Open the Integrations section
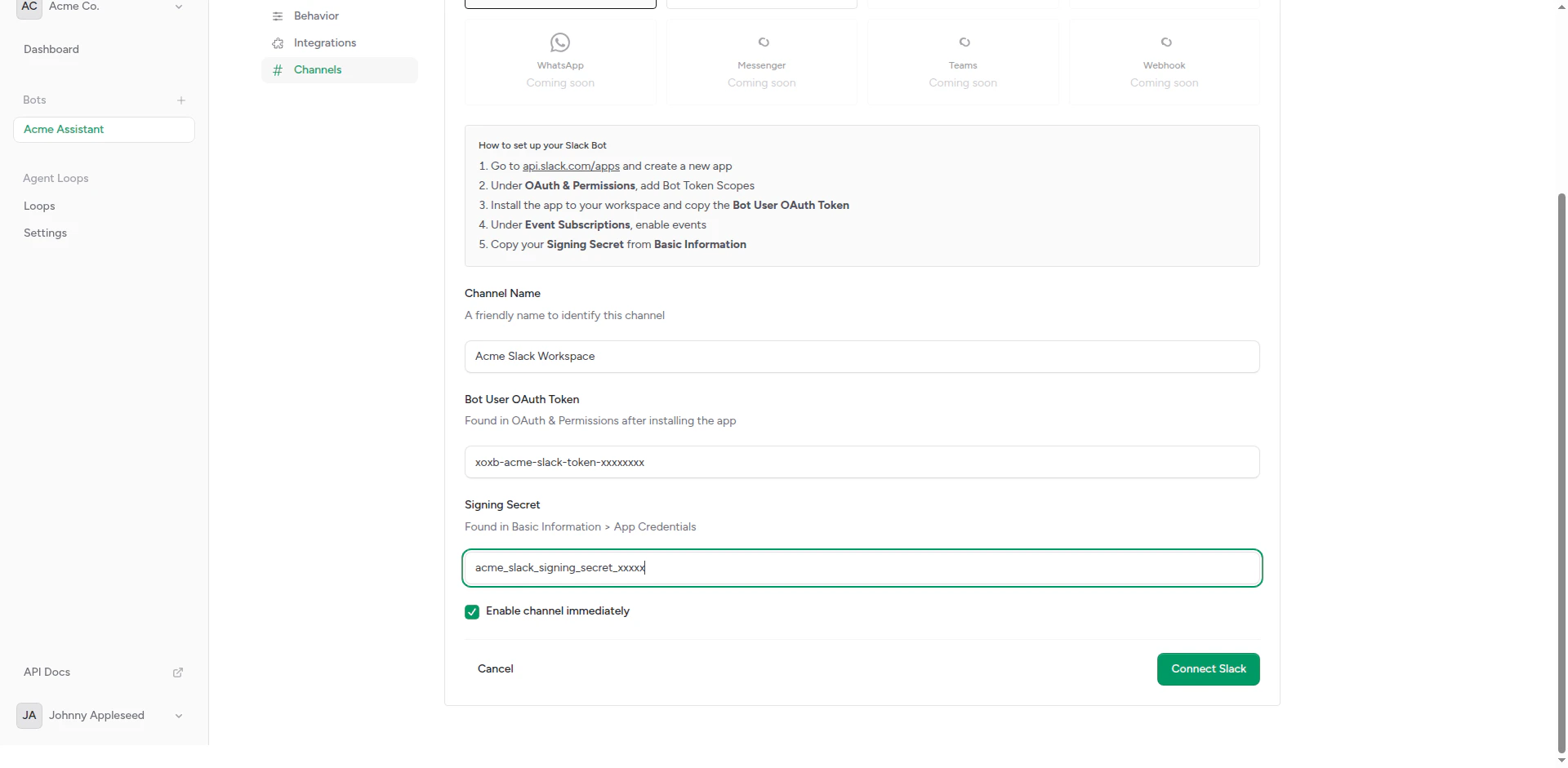This screenshot has height=768, width=1568. pyautogui.click(x=326, y=42)
